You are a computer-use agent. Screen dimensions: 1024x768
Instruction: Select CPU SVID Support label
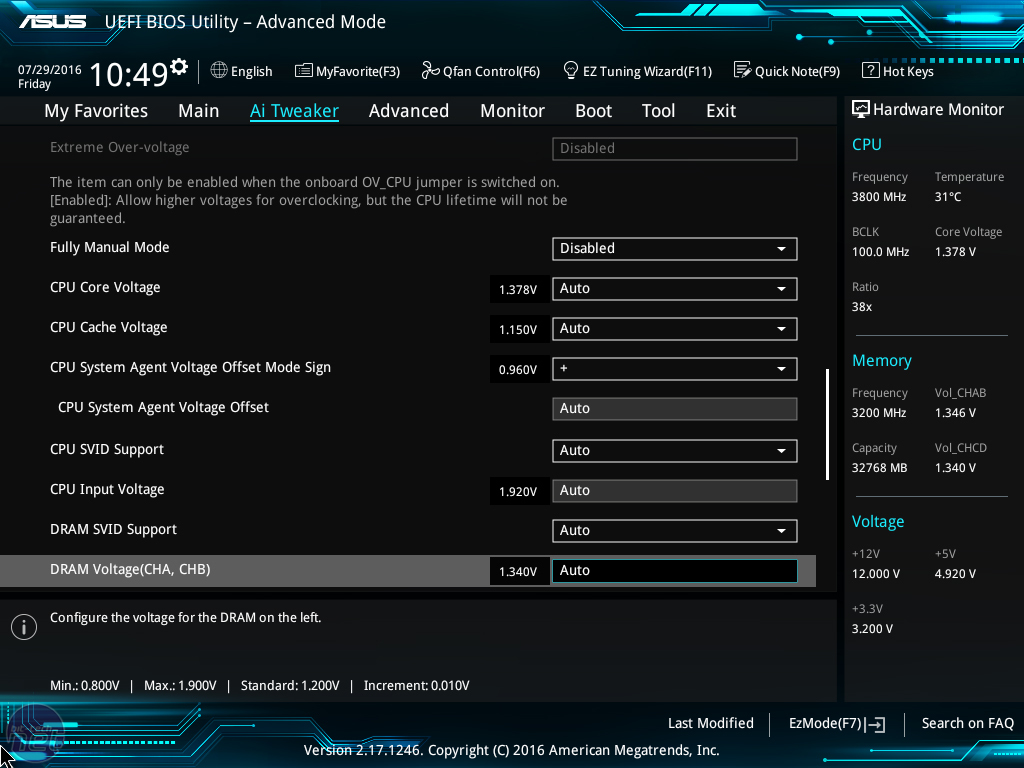coord(106,449)
